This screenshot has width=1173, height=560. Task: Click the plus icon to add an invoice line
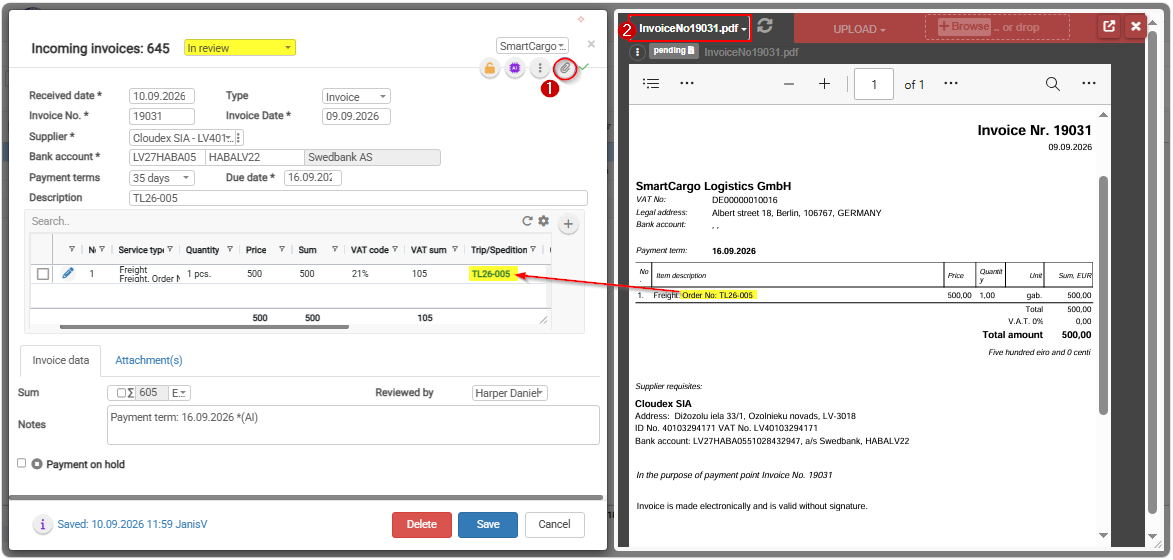pyautogui.click(x=568, y=224)
